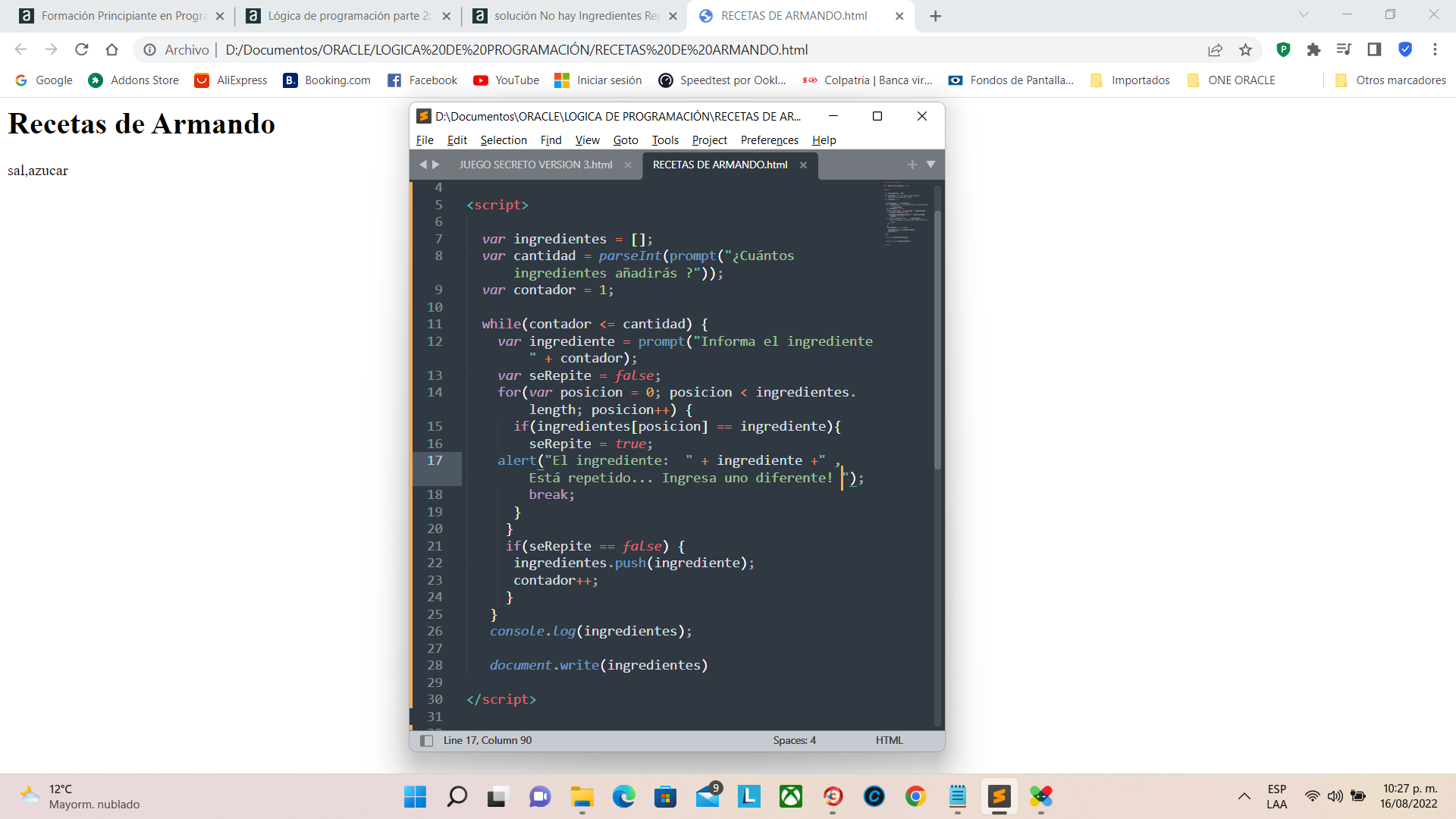
Task: Switch to Formación Principiante en Programación tab
Action: tap(121, 16)
